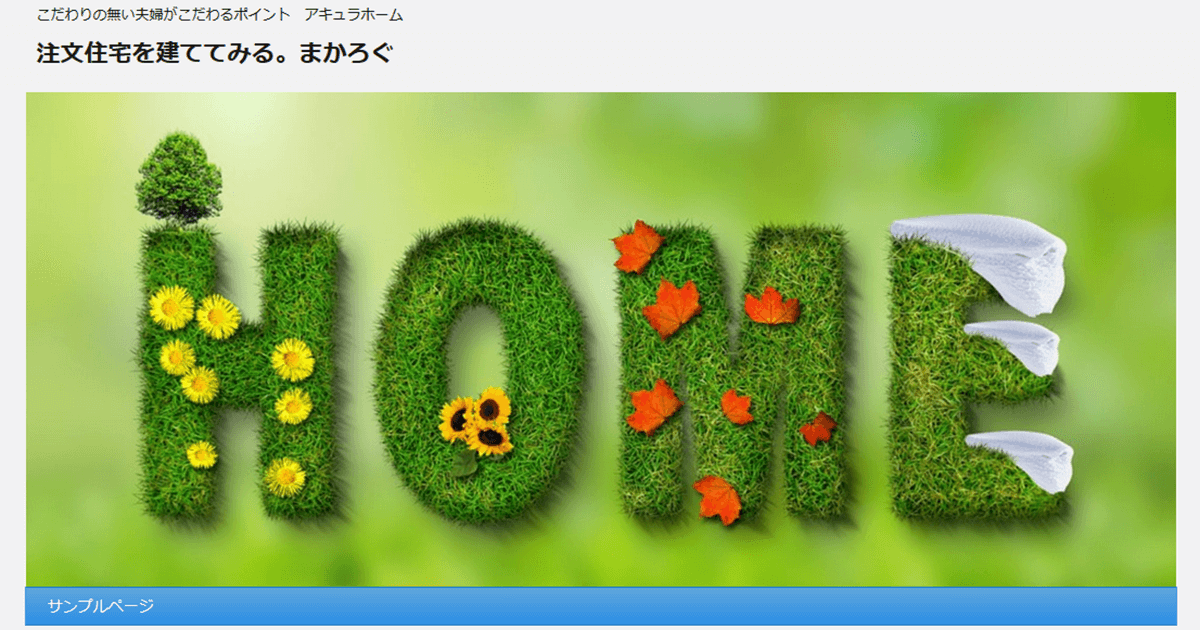The height and width of the screenshot is (630, 1200).
Task: Click the tree on top of letter H
Action: pyautogui.click(x=179, y=180)
